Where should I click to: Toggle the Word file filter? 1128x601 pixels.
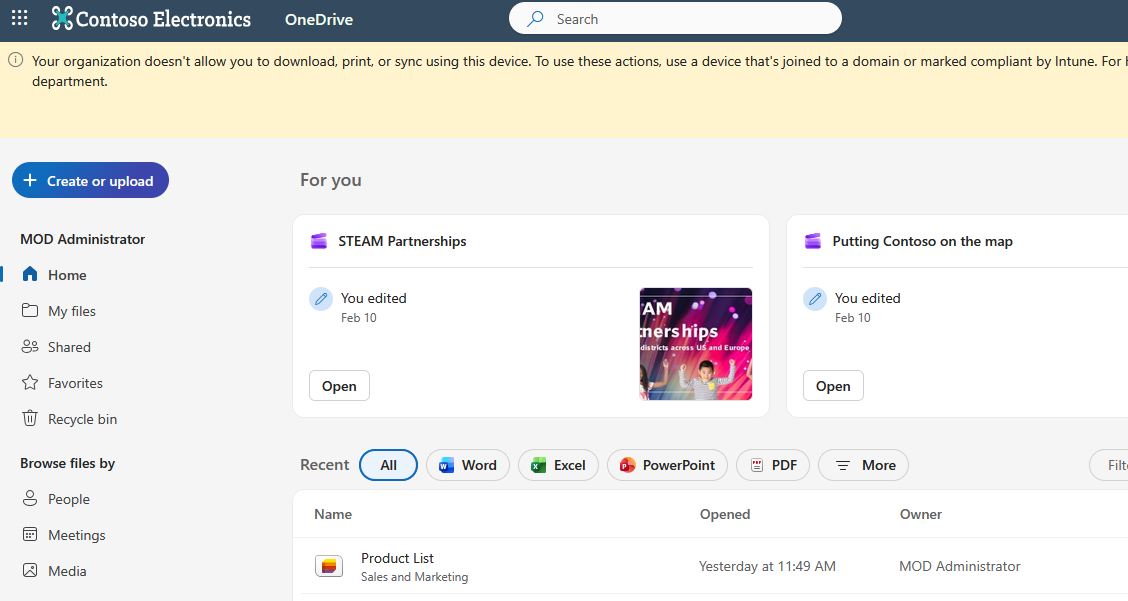[x=467, y=465]
